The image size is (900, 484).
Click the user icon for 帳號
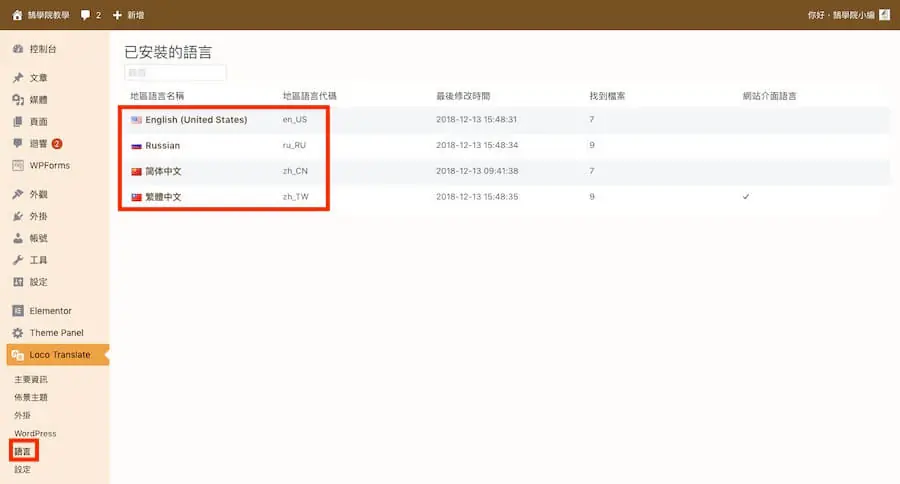tap(18, 238)
